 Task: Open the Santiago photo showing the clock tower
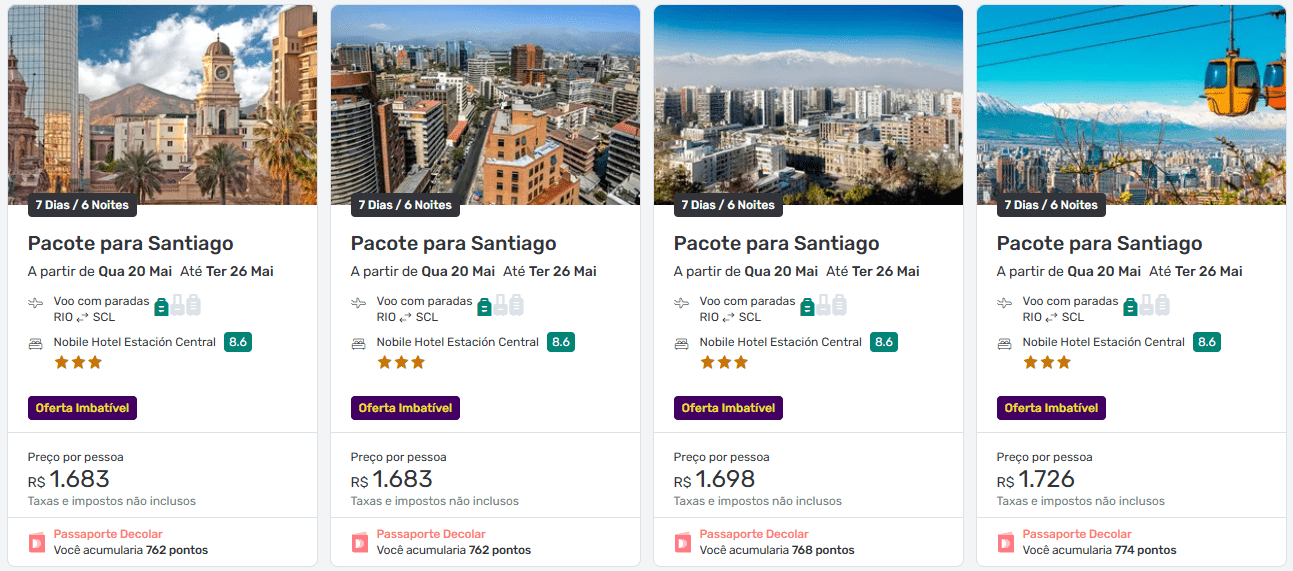click(162, 100)
